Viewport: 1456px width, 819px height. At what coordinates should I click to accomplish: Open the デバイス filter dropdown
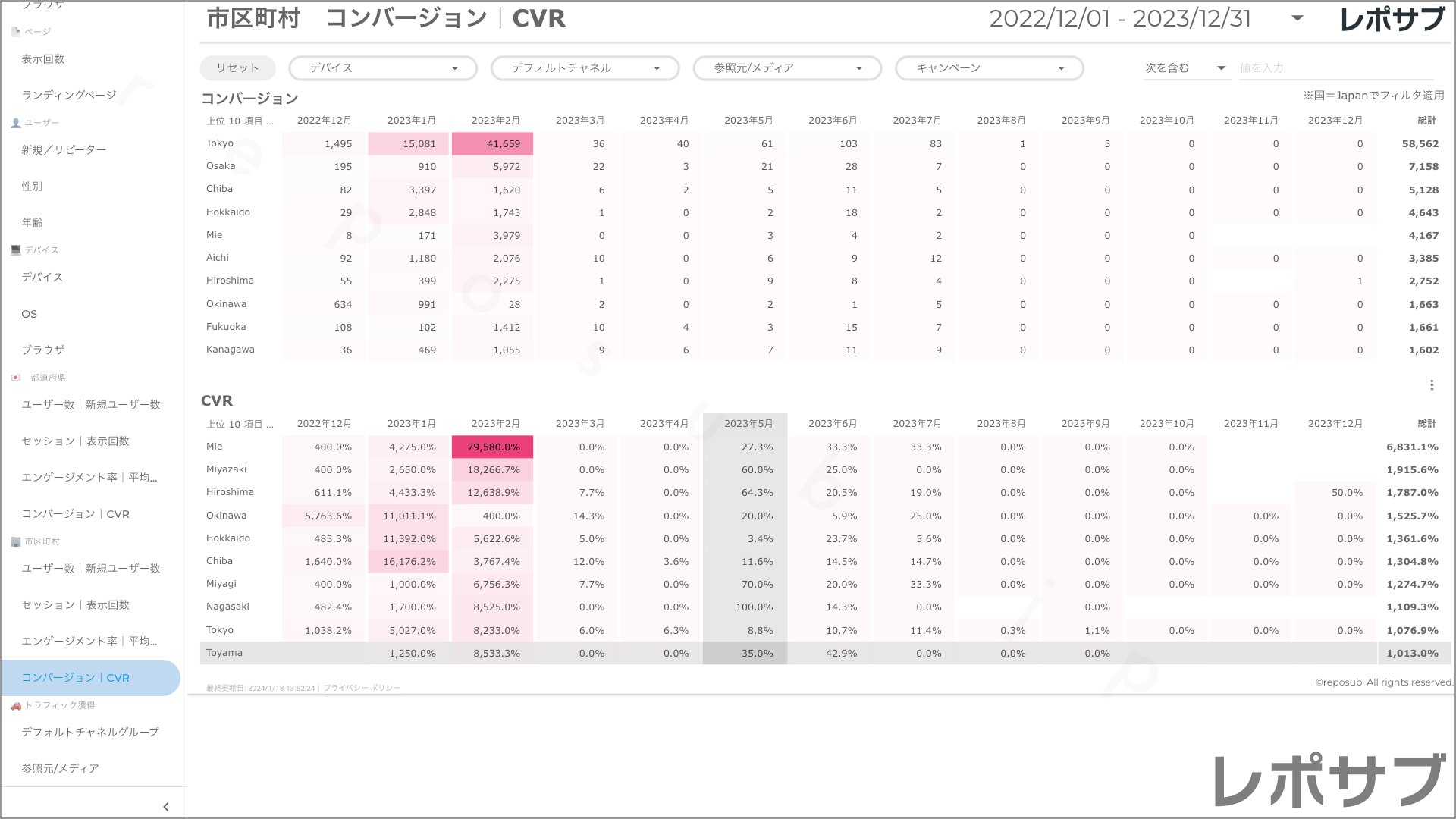tap(383, 68)
